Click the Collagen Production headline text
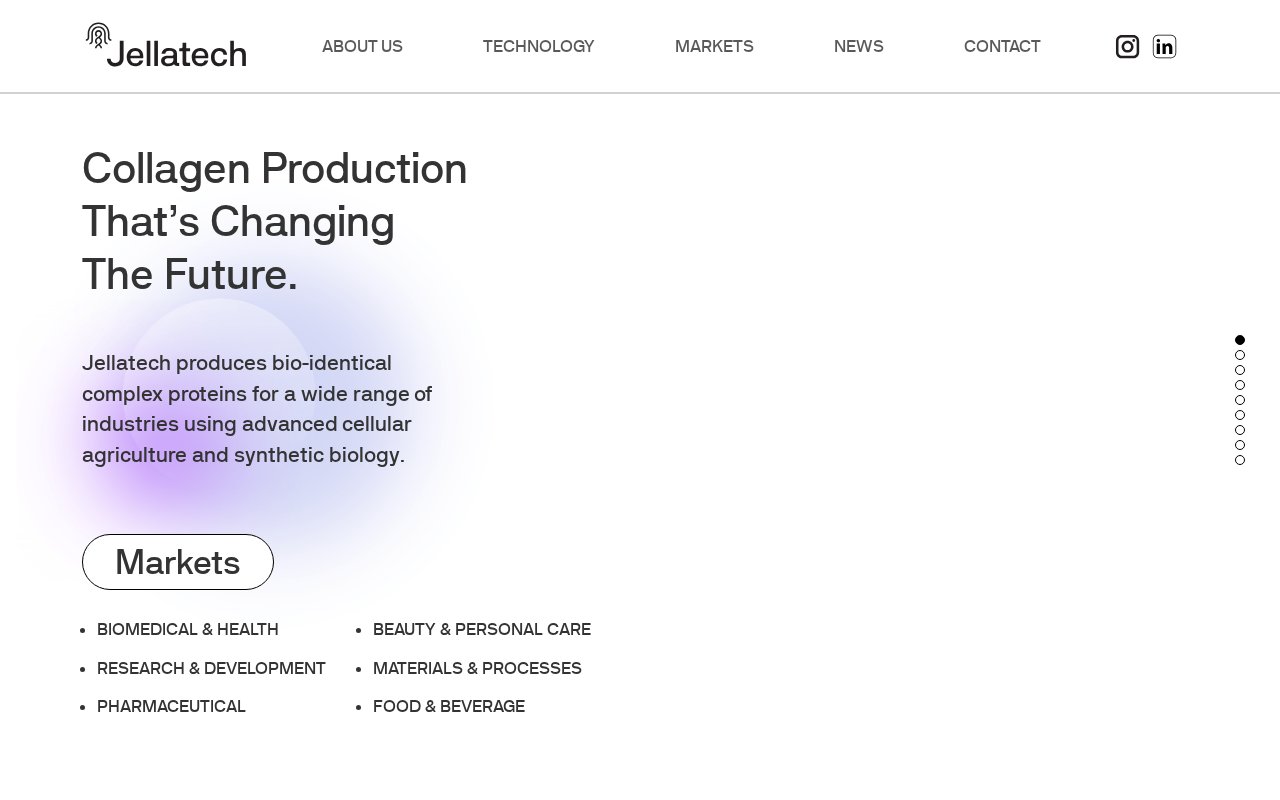The width and height of the screenshot is (1280, 800). click(x=275, y=221)
